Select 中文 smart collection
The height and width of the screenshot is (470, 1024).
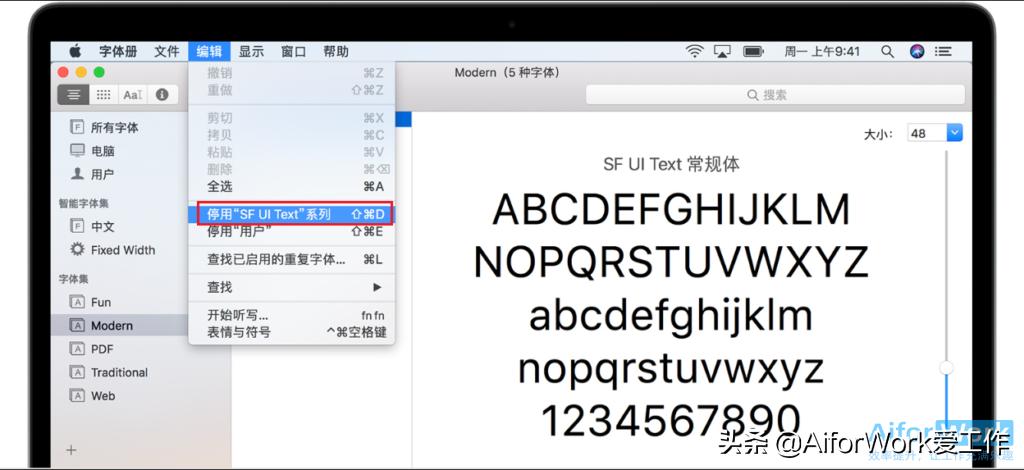103,227
